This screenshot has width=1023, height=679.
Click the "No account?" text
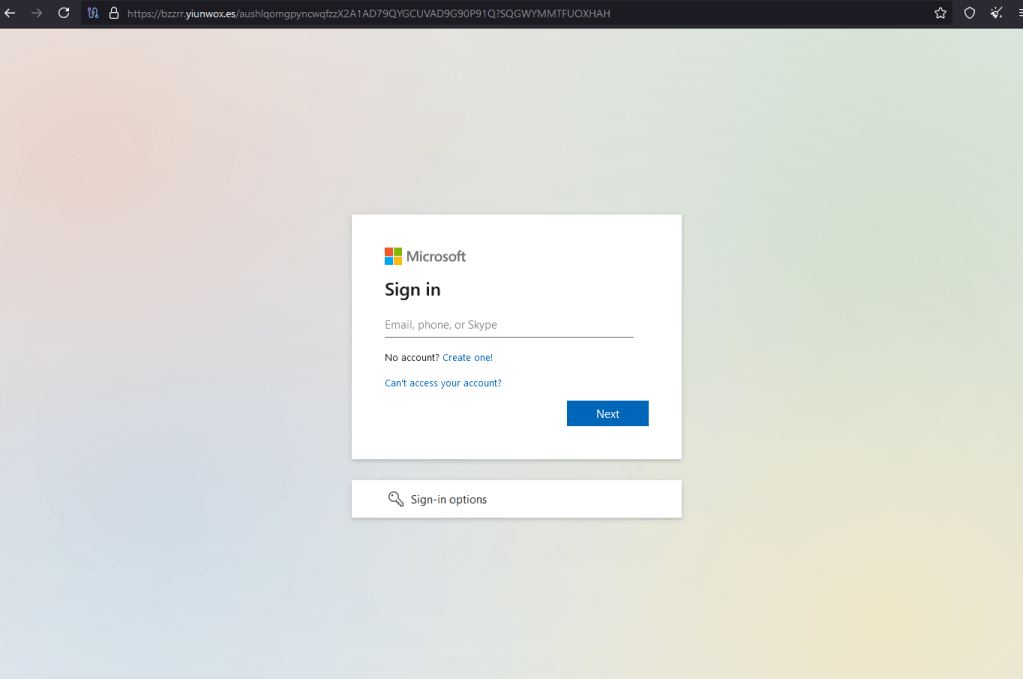tap(411, 357)
